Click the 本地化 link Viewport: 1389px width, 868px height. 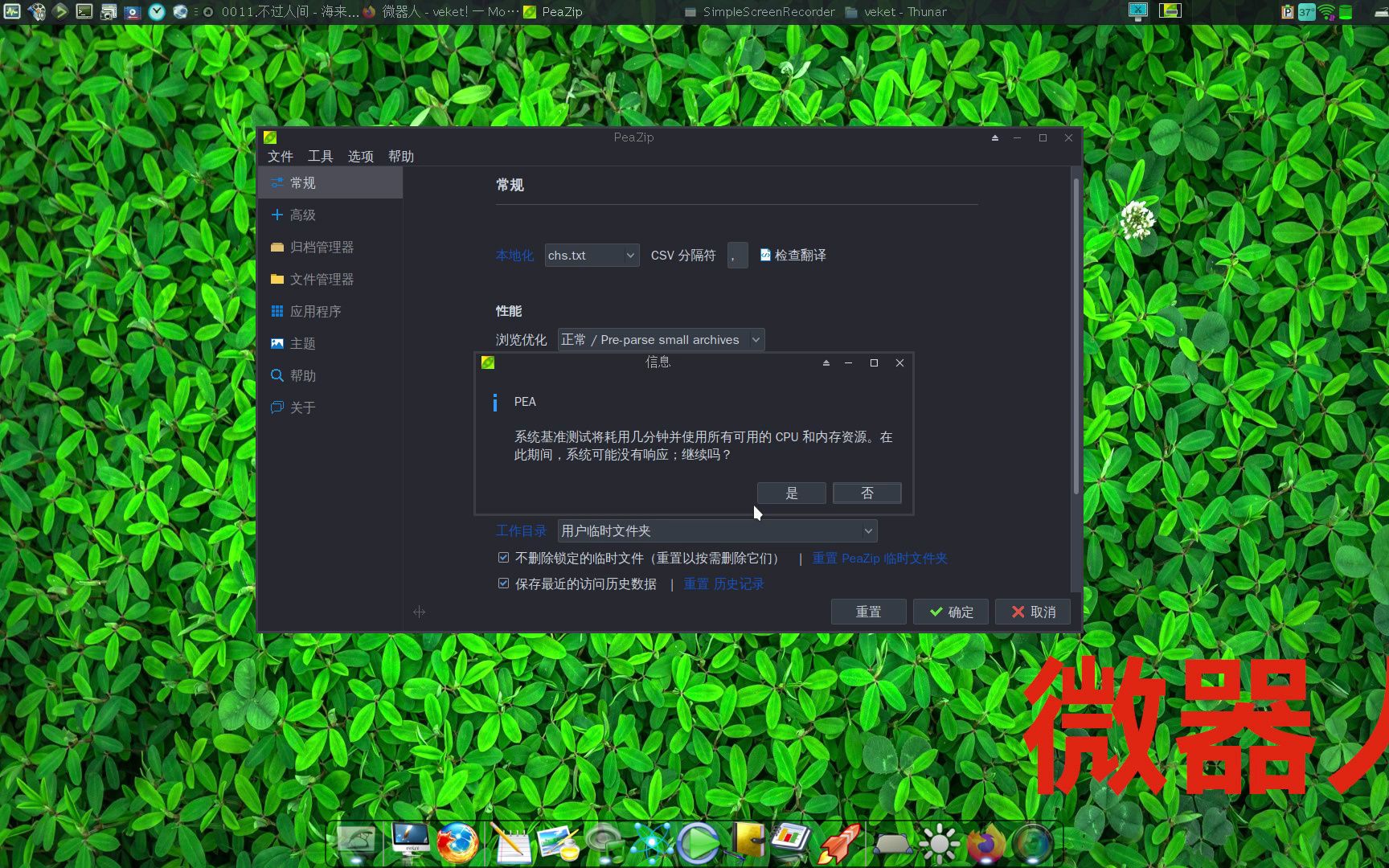tap(514, 256)
